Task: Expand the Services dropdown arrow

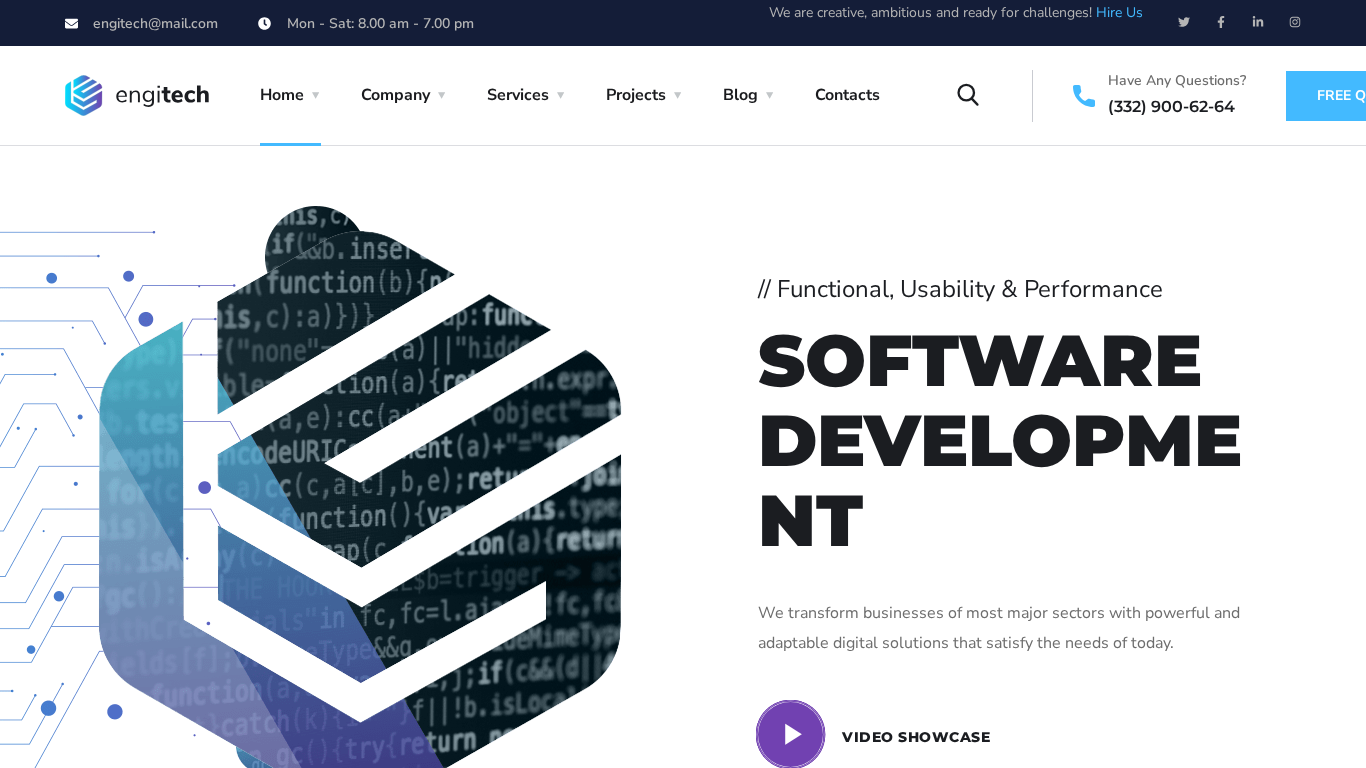Action: click(561, 95)
